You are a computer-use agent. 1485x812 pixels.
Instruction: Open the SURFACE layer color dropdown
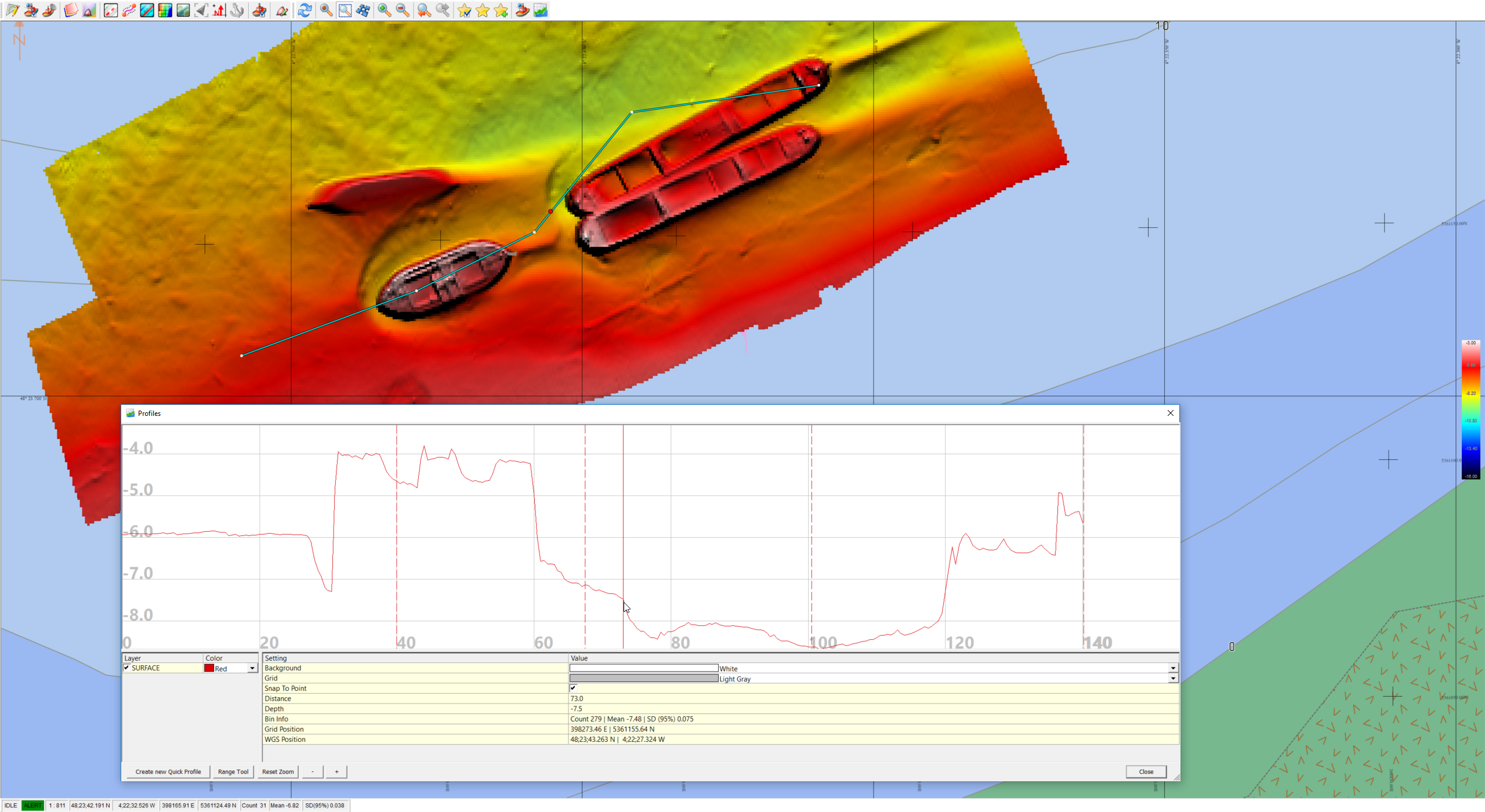tap(252, 668)
